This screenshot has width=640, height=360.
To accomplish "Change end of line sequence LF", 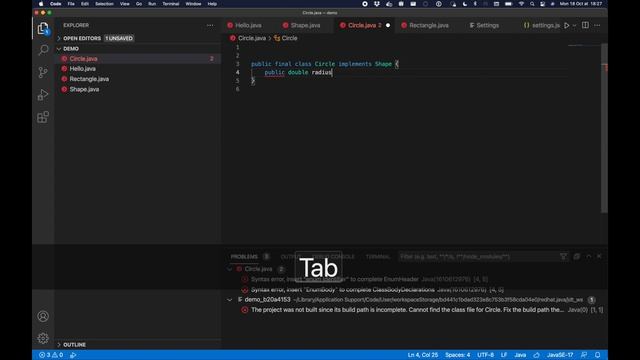I will click(504, 355).
